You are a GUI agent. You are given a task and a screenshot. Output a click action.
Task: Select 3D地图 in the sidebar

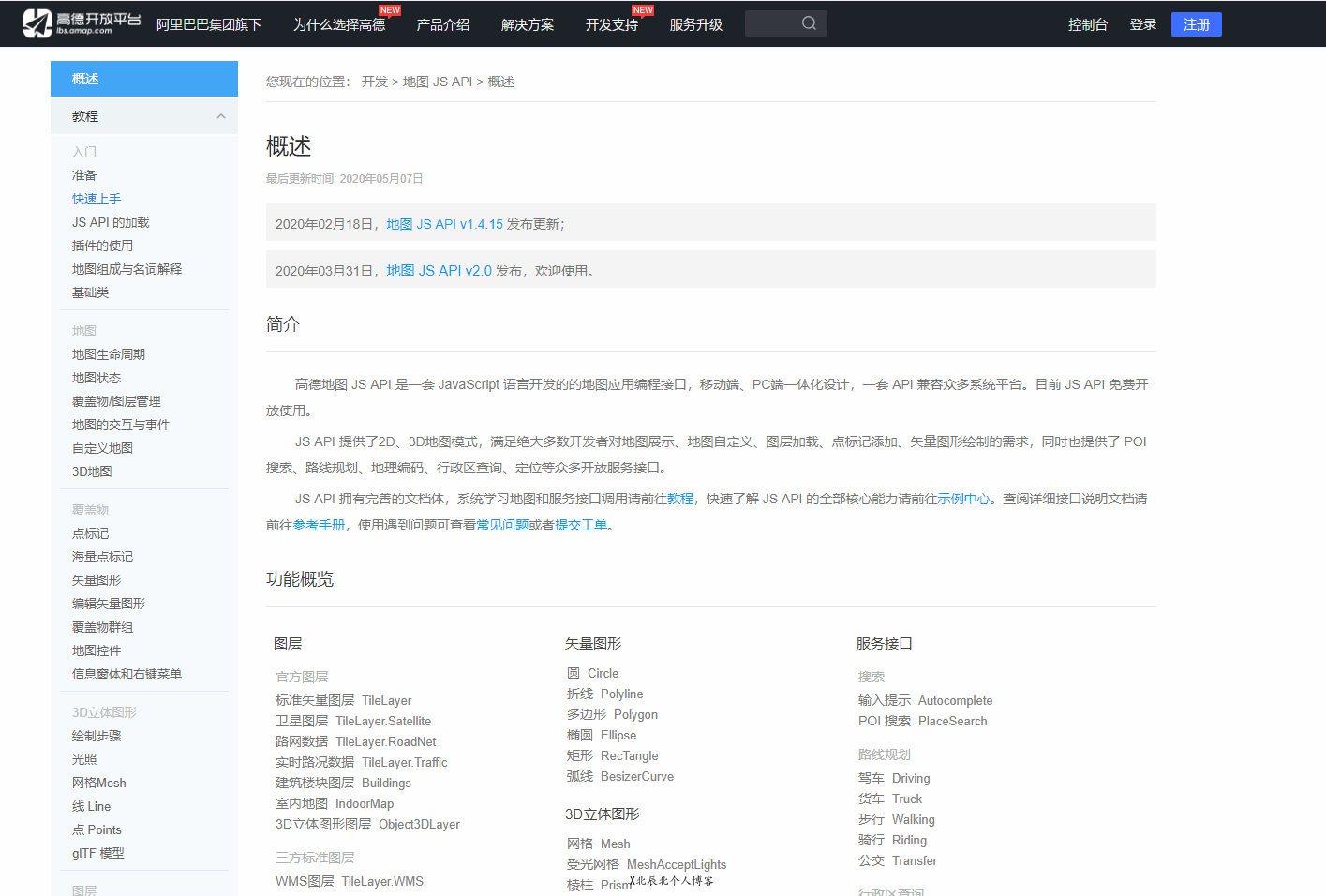coord(92,470)
